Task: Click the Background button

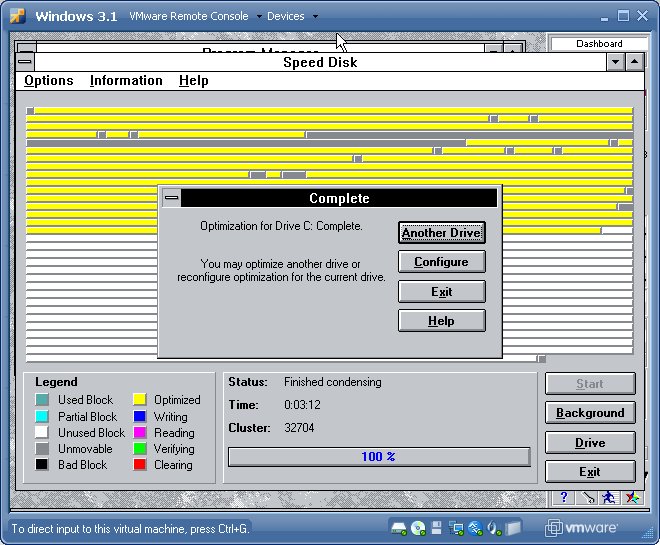Action: pyautogui.click(x=590, y=413)
